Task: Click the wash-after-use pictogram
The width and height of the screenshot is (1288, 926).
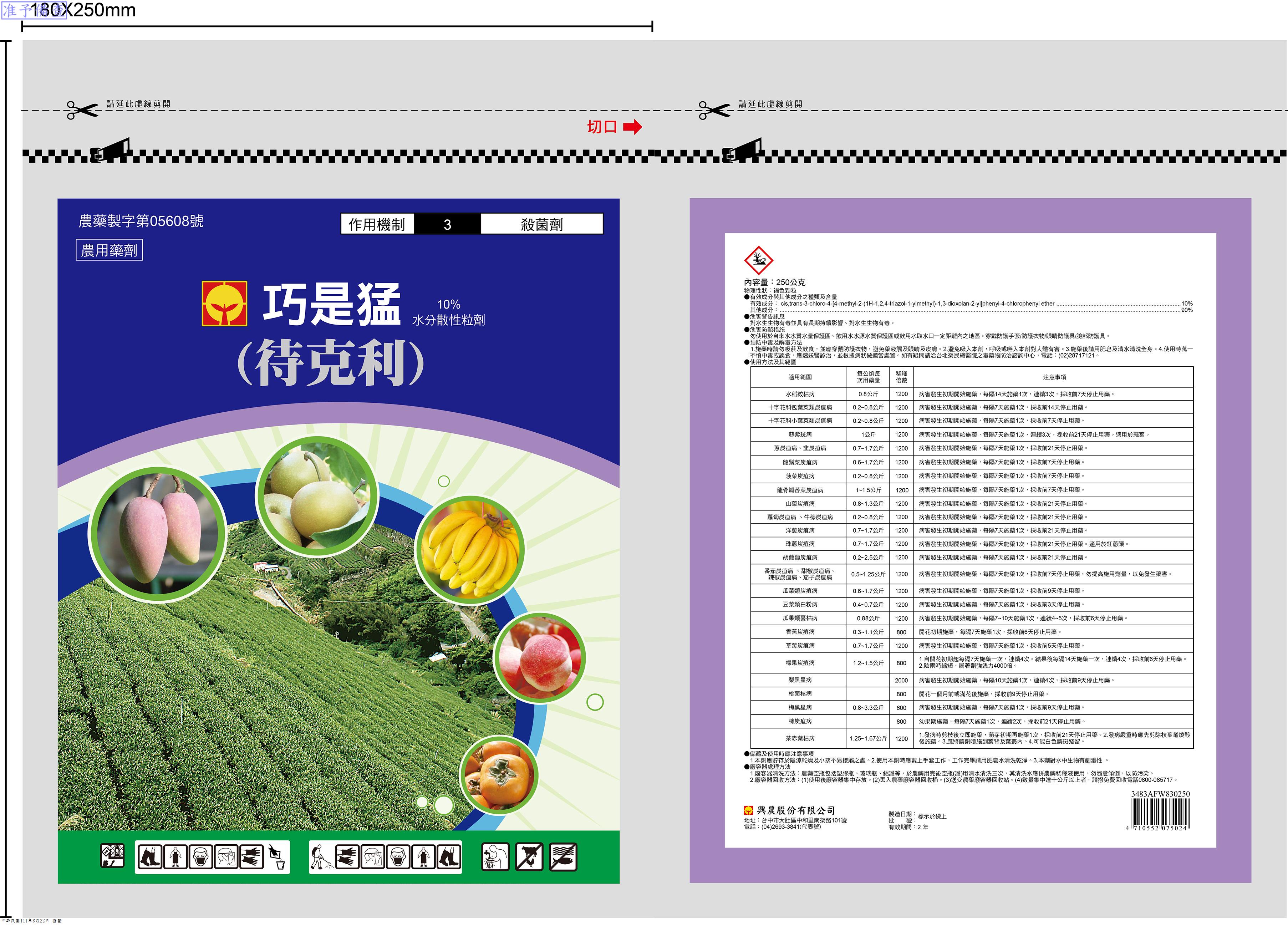Action: pyautogui.click(x=496, y=857)
